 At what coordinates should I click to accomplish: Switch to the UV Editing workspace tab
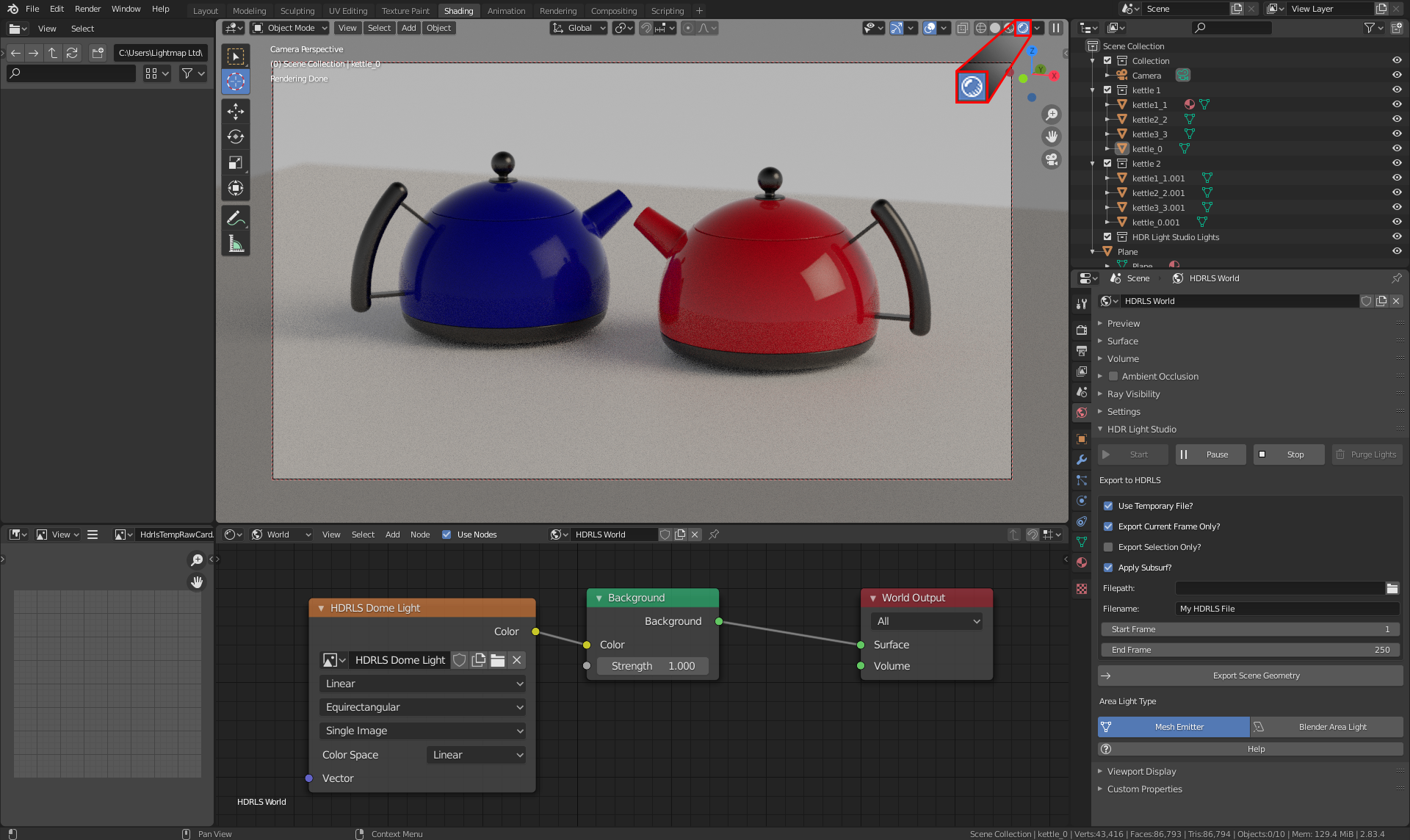[x=348, y=11]
